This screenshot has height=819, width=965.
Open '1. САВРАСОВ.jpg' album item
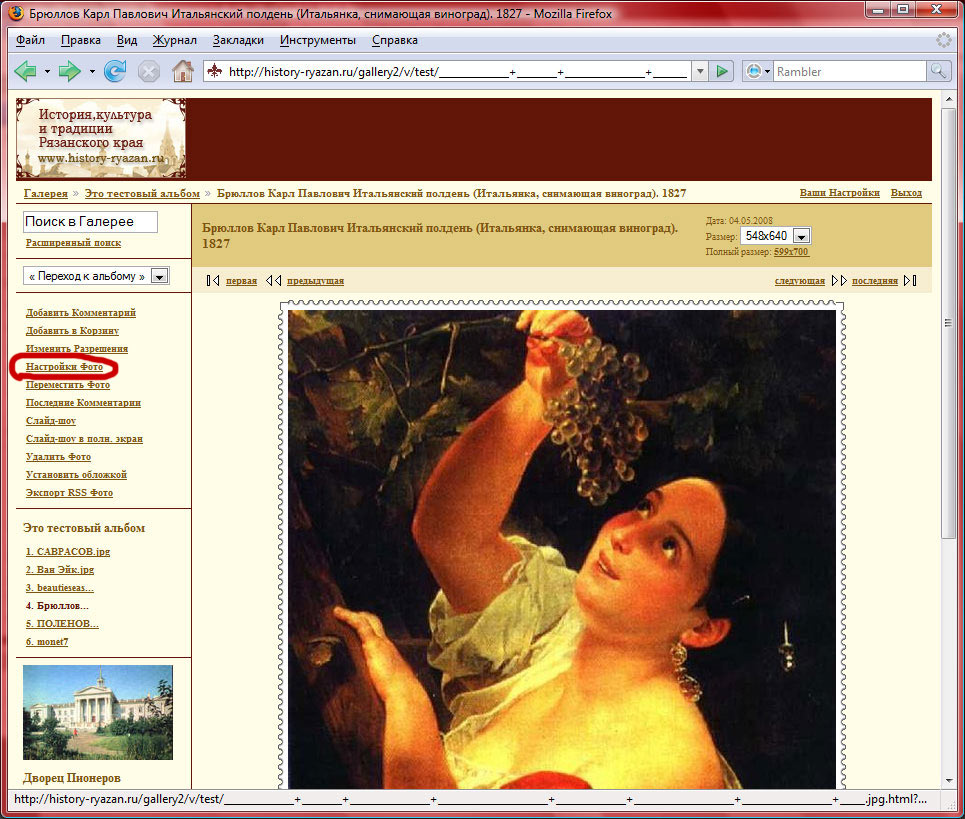68,551
